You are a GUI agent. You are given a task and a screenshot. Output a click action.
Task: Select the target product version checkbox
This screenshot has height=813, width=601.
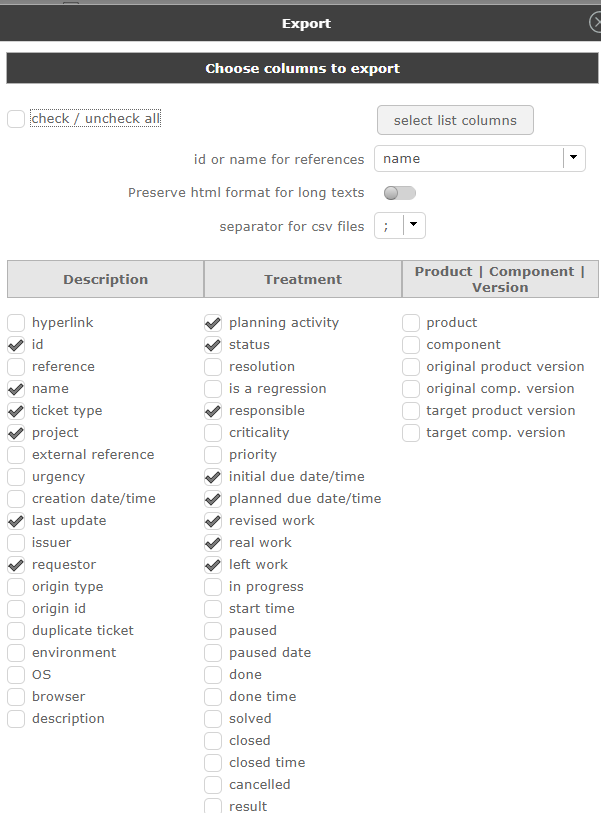click(411, 411)
